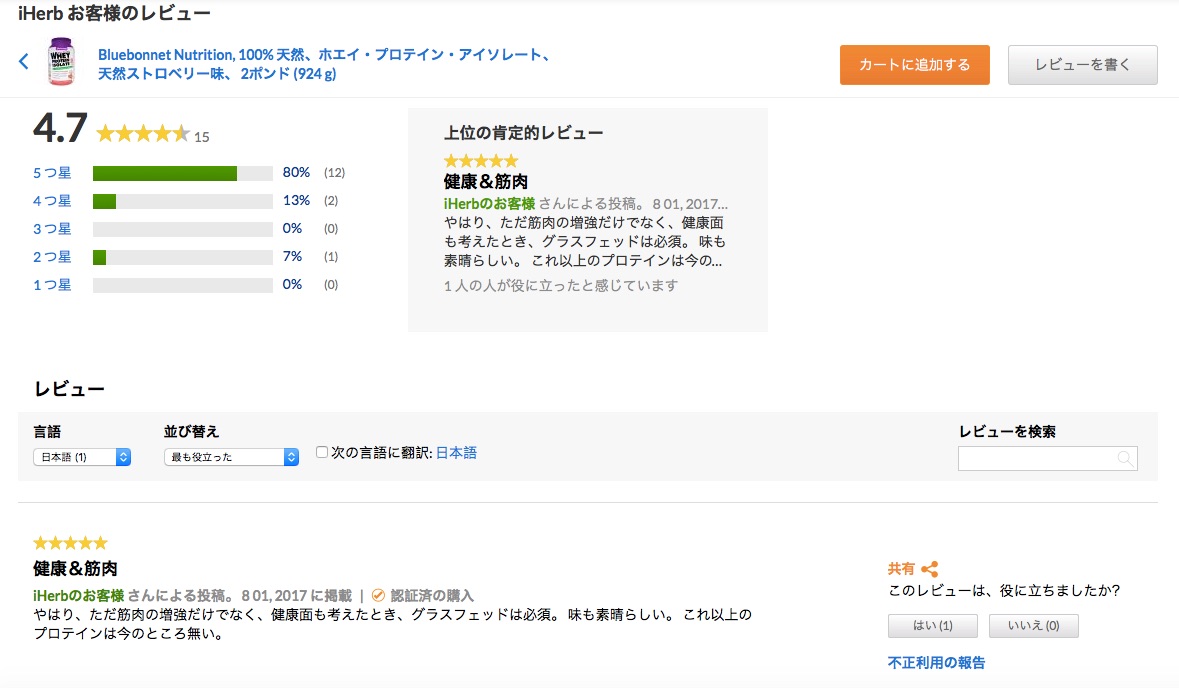The width and height of the screenshot is (1179, 688).
Task: Open the 言語 dropdown showing 日本語 (1)
Action: point(82,456)
